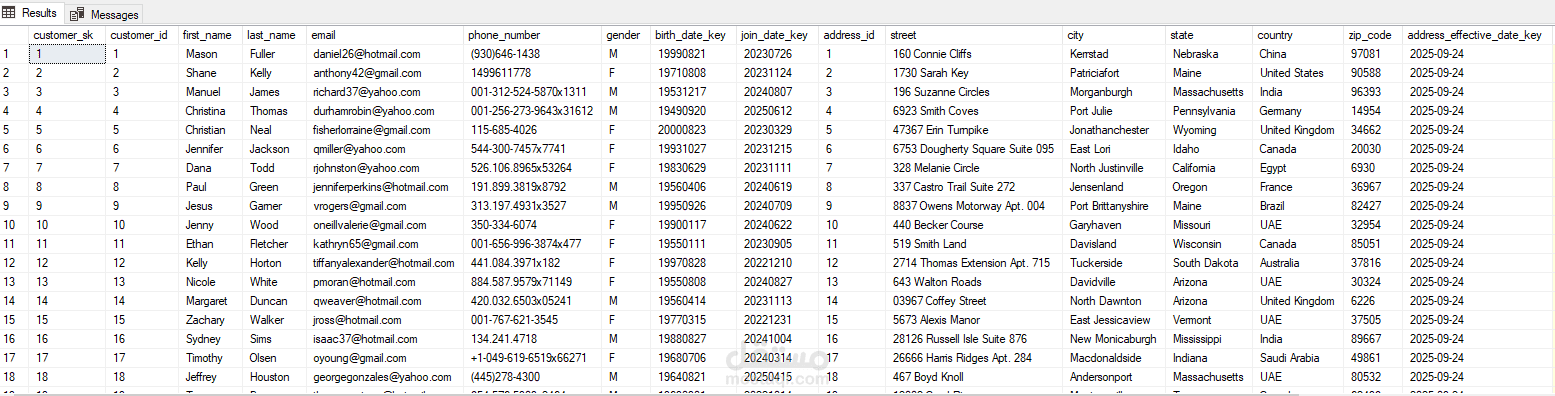Image resolution: width=1555 pixels, height=396 pixels.
Task: Select the birth_date_key column header
Action: click(x=694, y=35)
